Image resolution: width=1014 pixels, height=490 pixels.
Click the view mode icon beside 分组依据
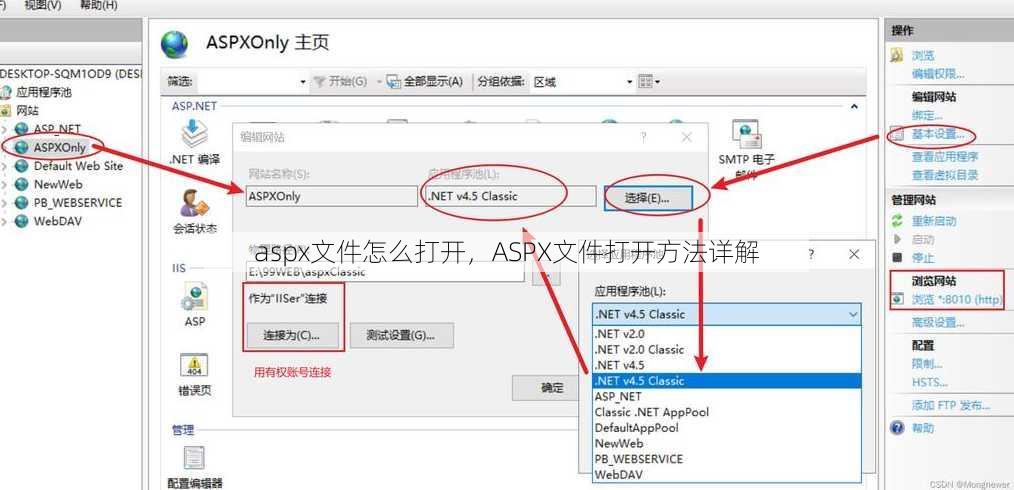coord(645,81)
